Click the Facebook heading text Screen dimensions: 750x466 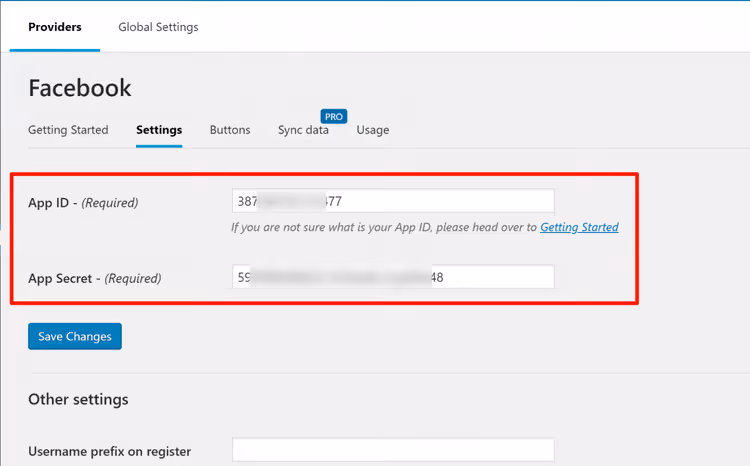tap(79, 88)
